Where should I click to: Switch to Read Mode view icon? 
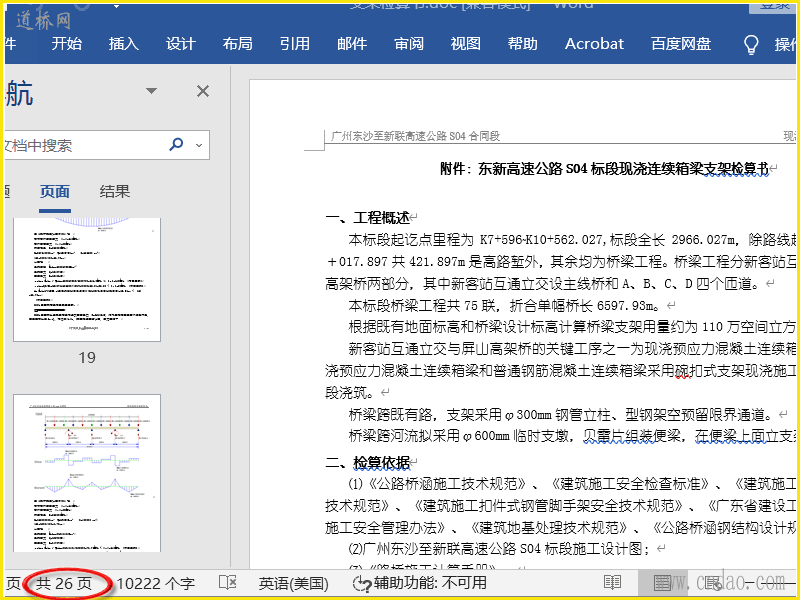point(611,583)
